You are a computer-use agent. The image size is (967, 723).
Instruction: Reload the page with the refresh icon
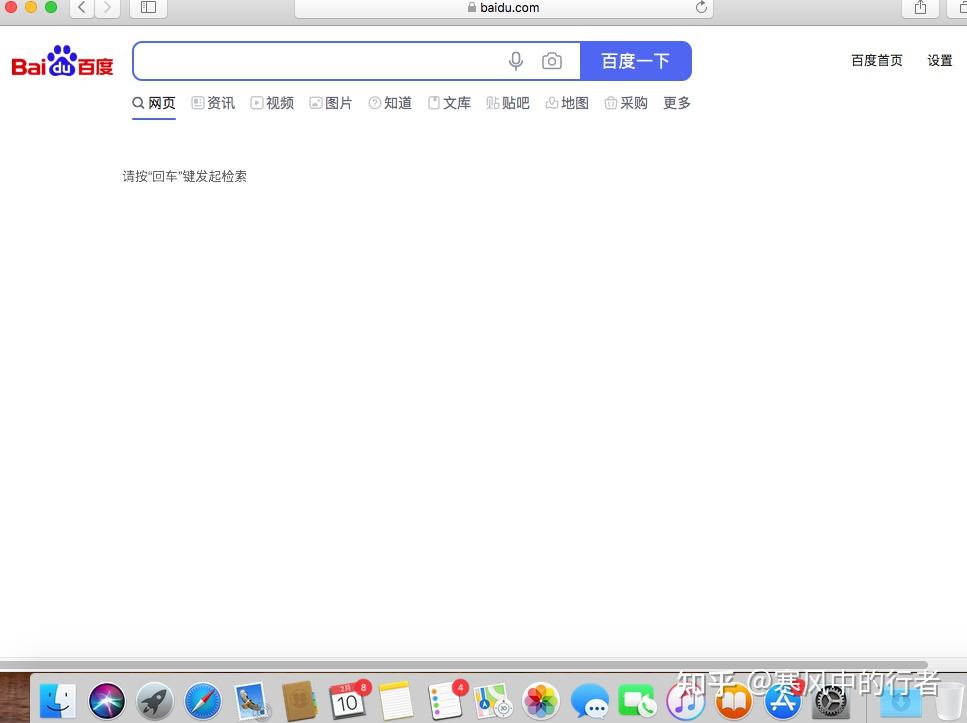(701, 7)
